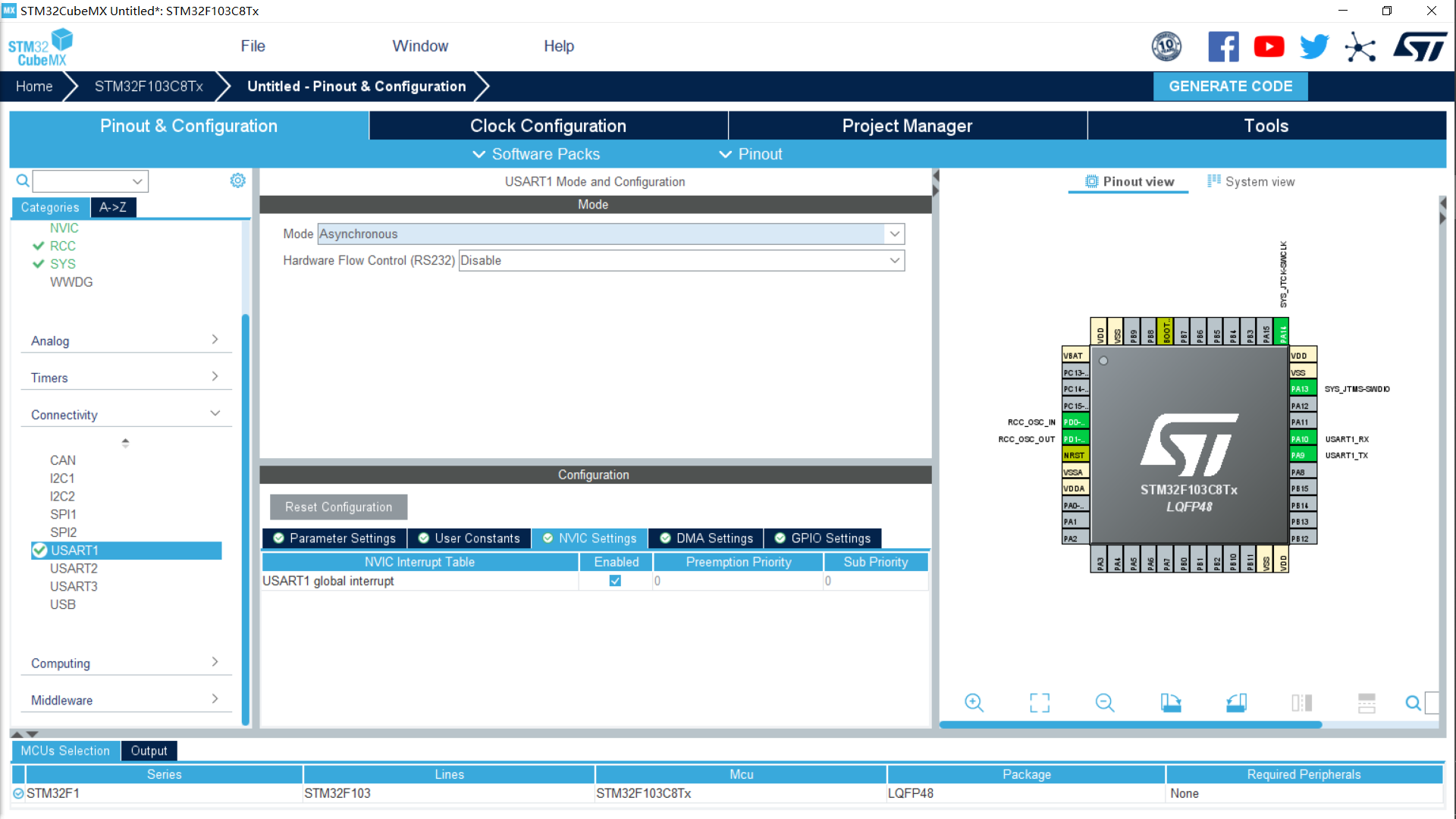Open the categories settings gear icon
This screenshot has height=819, width=1456.
(237, 180)
